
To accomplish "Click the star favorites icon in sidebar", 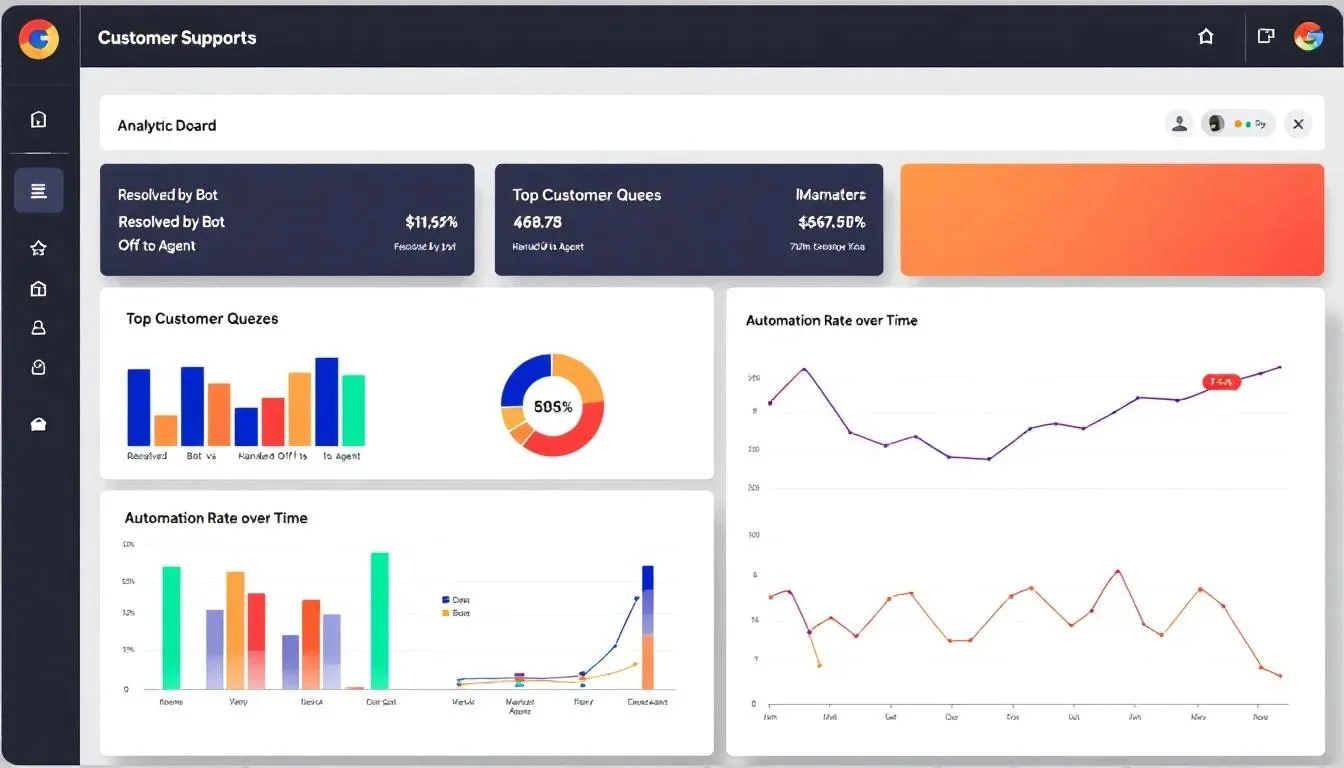I will pos(38,248).
